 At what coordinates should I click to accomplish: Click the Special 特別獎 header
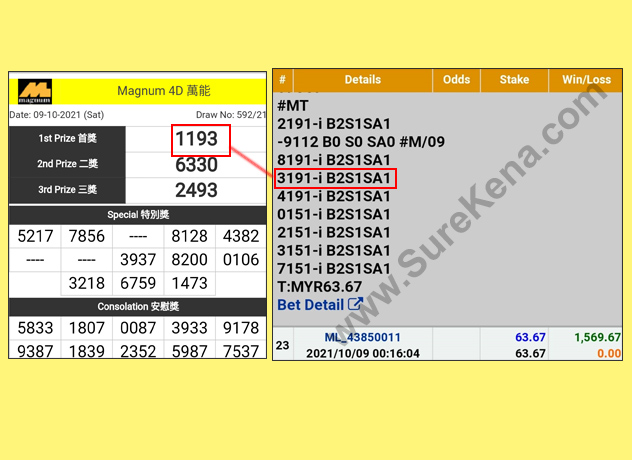point(138,214)
